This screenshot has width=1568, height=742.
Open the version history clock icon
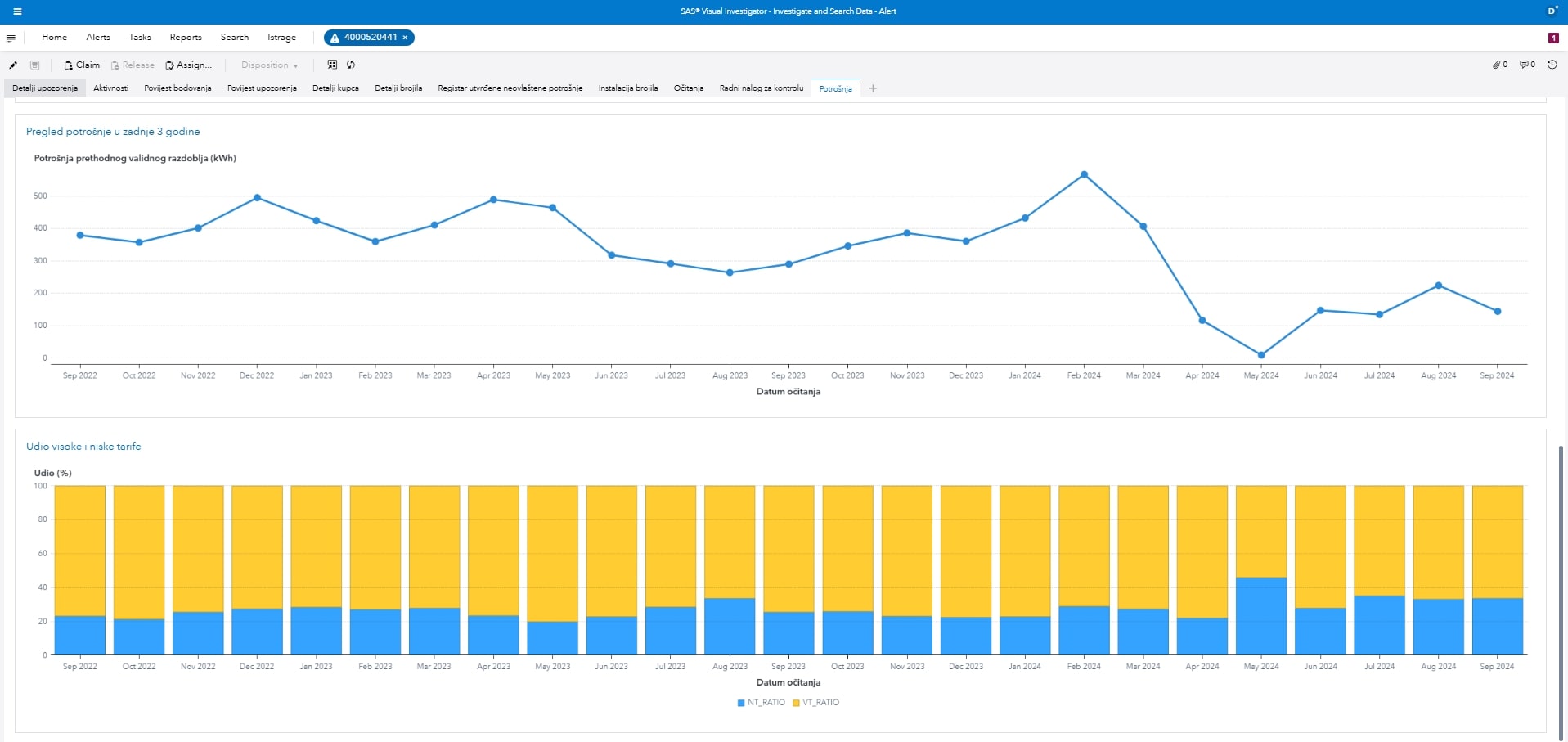point(1552,65)
